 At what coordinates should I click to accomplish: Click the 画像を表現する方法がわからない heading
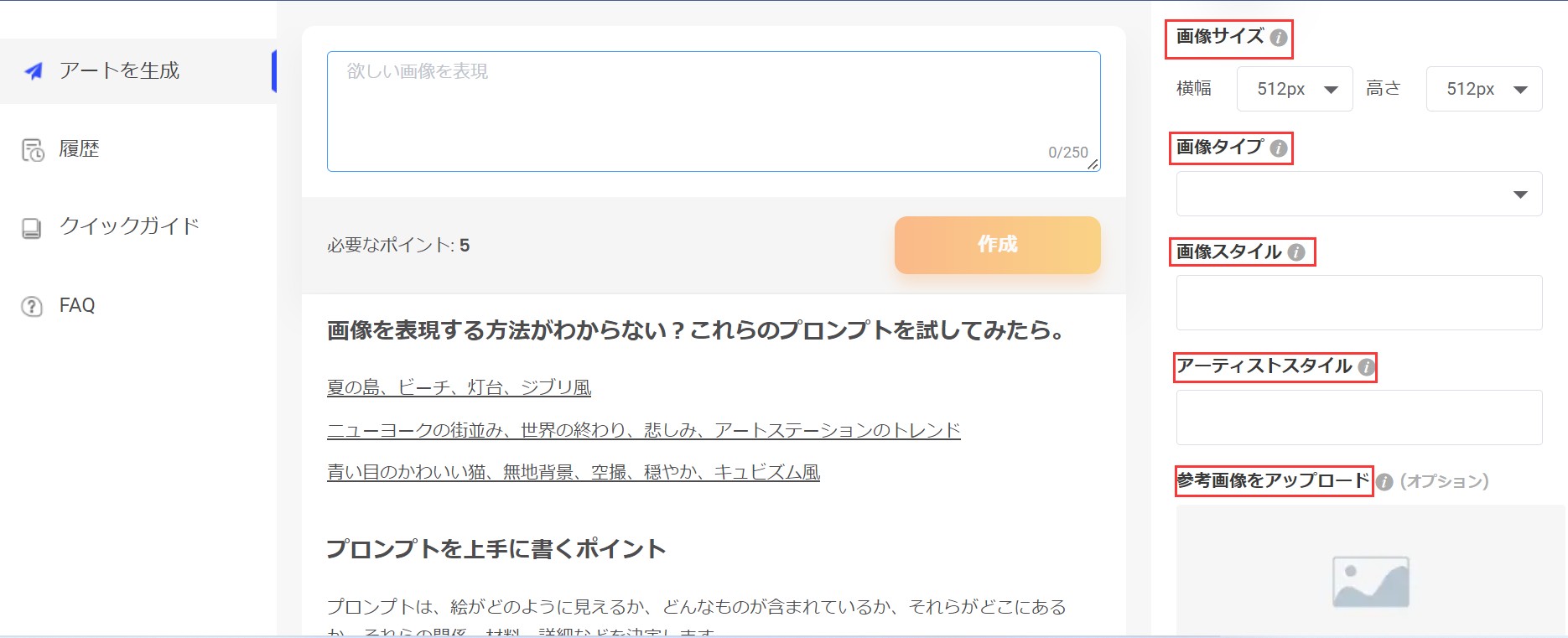coord(696,330)
